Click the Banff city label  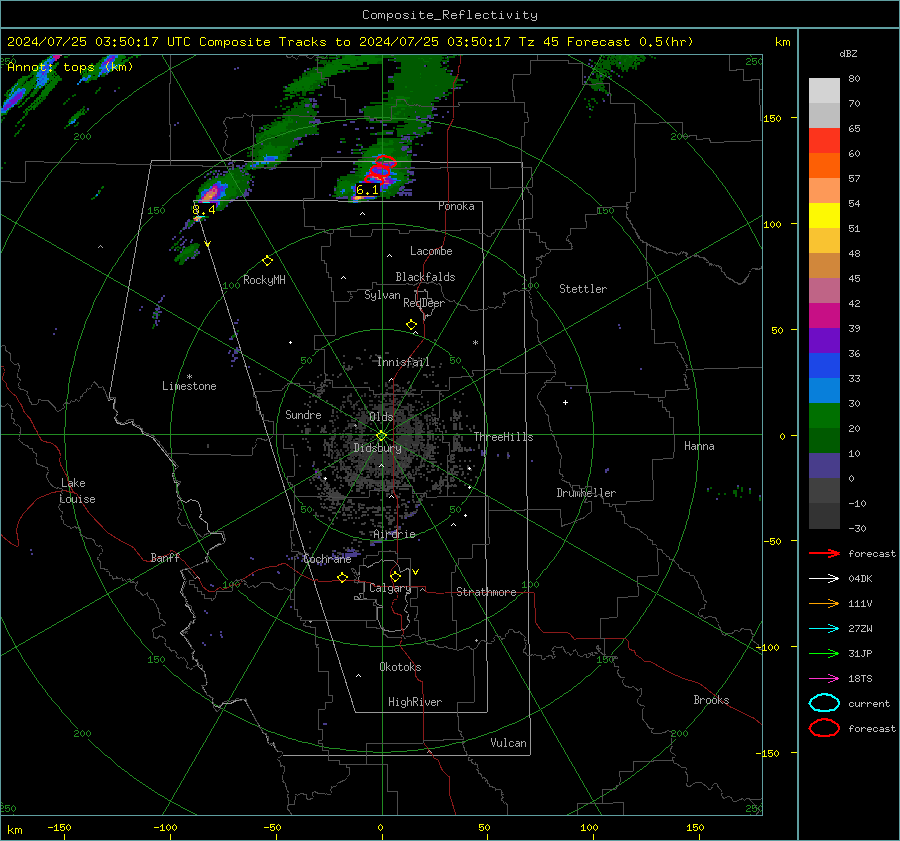point(165,557)
